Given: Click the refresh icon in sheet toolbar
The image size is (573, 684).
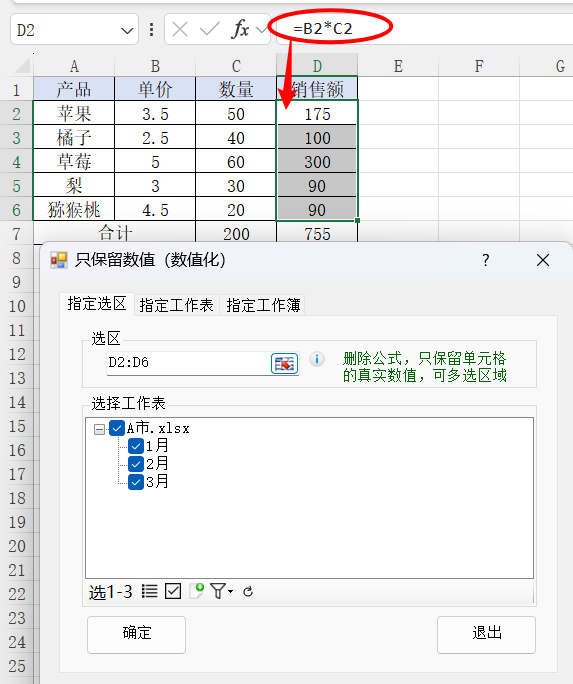Looking at the screenshot, I should [x=248, y=592].
